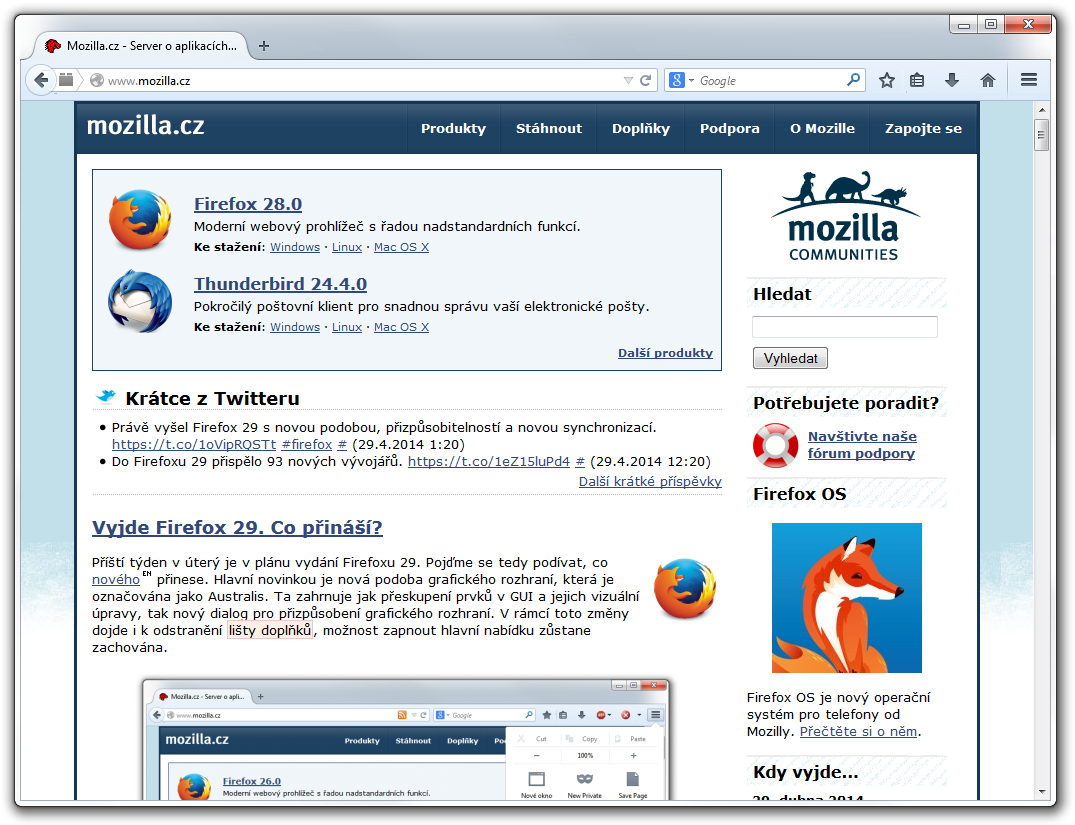Viewport: 1075px width, 825px height.
Task: Click the Firefox logo icon next to Firefox 28.0
Action: click(140, 219)
